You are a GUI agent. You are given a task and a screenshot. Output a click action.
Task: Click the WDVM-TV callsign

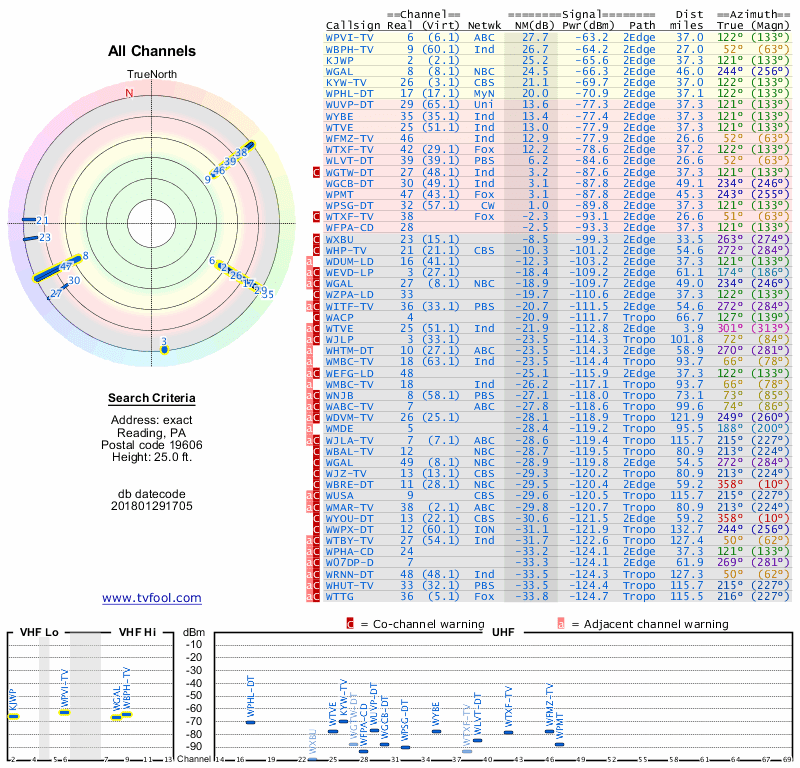(349, 417)
